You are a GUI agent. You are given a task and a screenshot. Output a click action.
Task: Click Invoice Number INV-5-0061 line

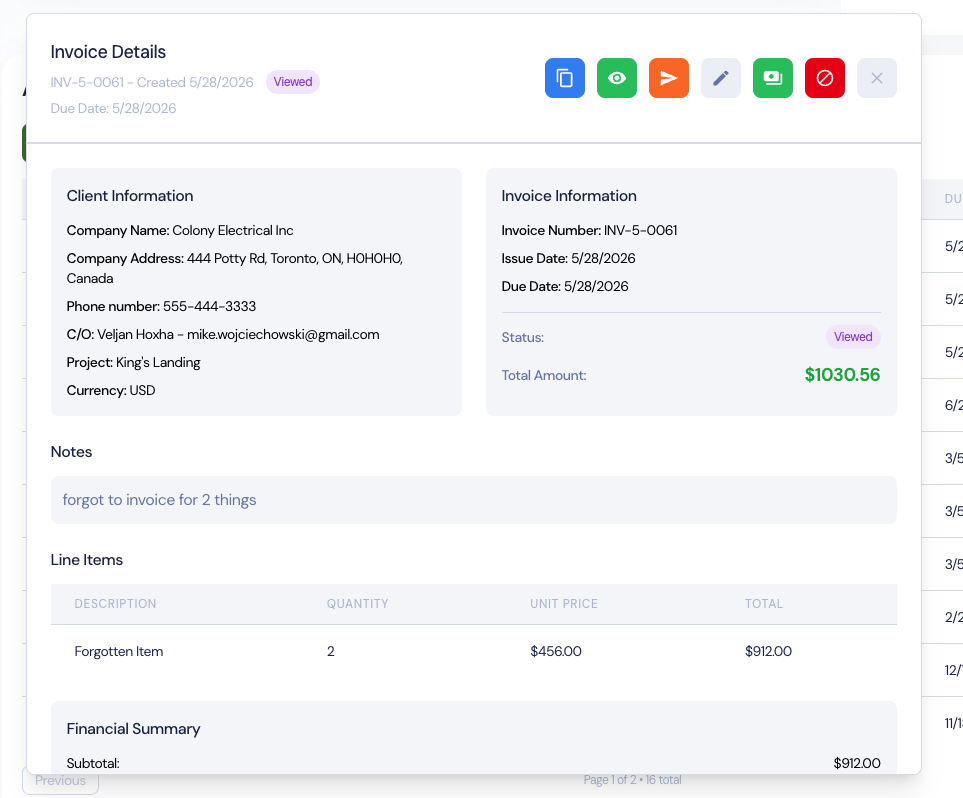589,230
